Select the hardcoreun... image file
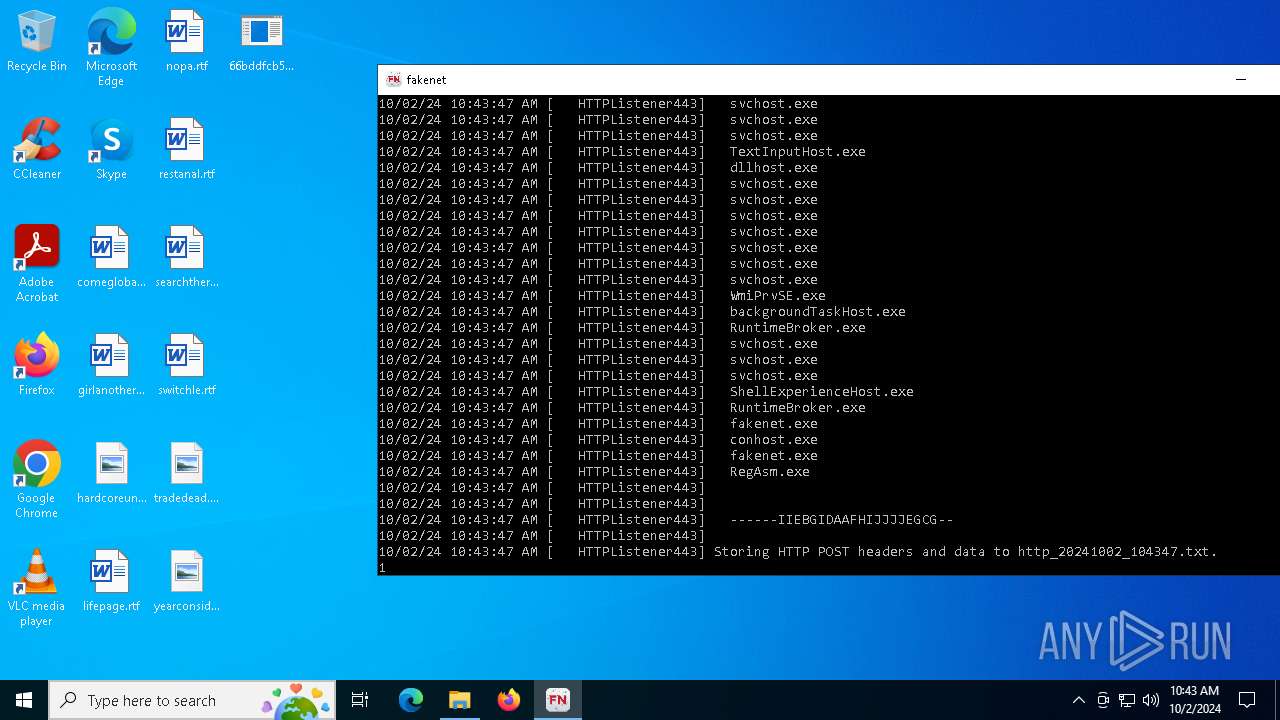1280x720 pixels. pyautogui.click(x=111, y=474)
